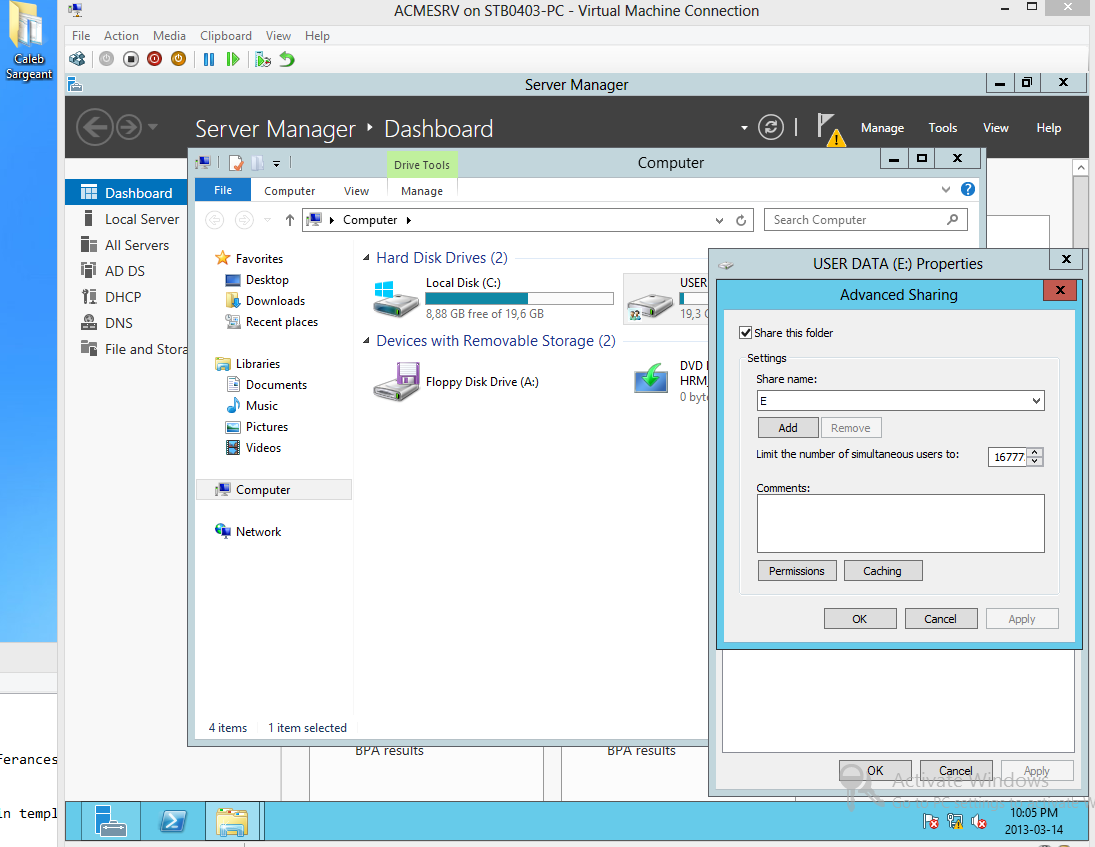
Task: Open the quick access toolbar dropdown
Action: click(277, 163)
